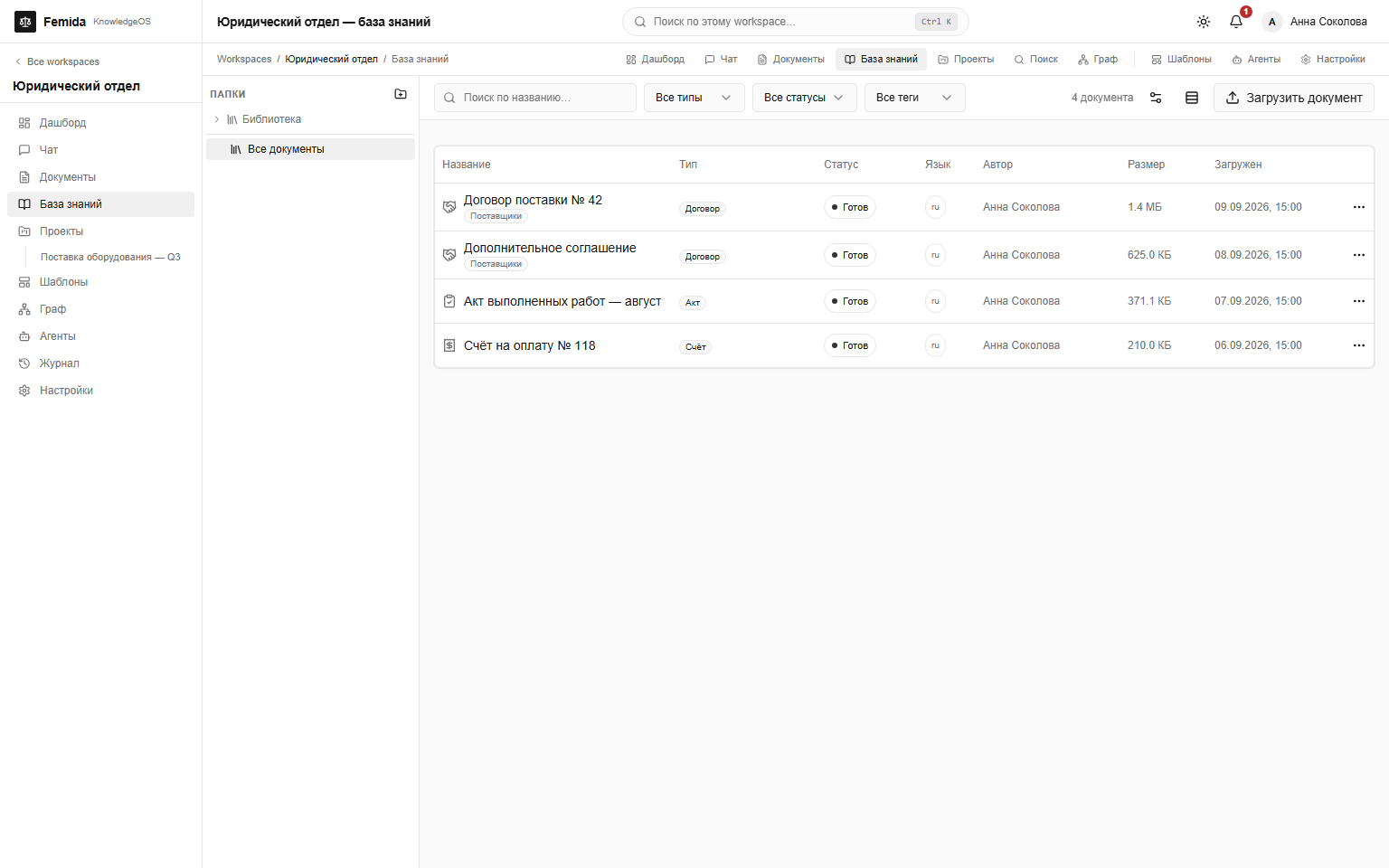Switch to the Чат tab in top navigation

722,60
